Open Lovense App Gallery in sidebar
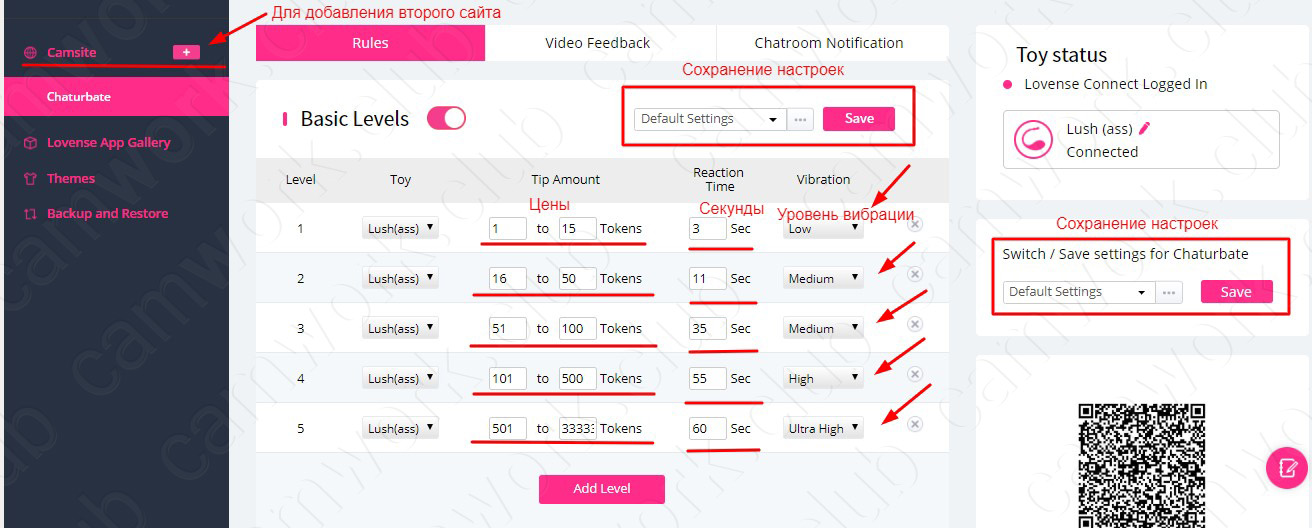 pyautogui.click(x=108, y=143)
